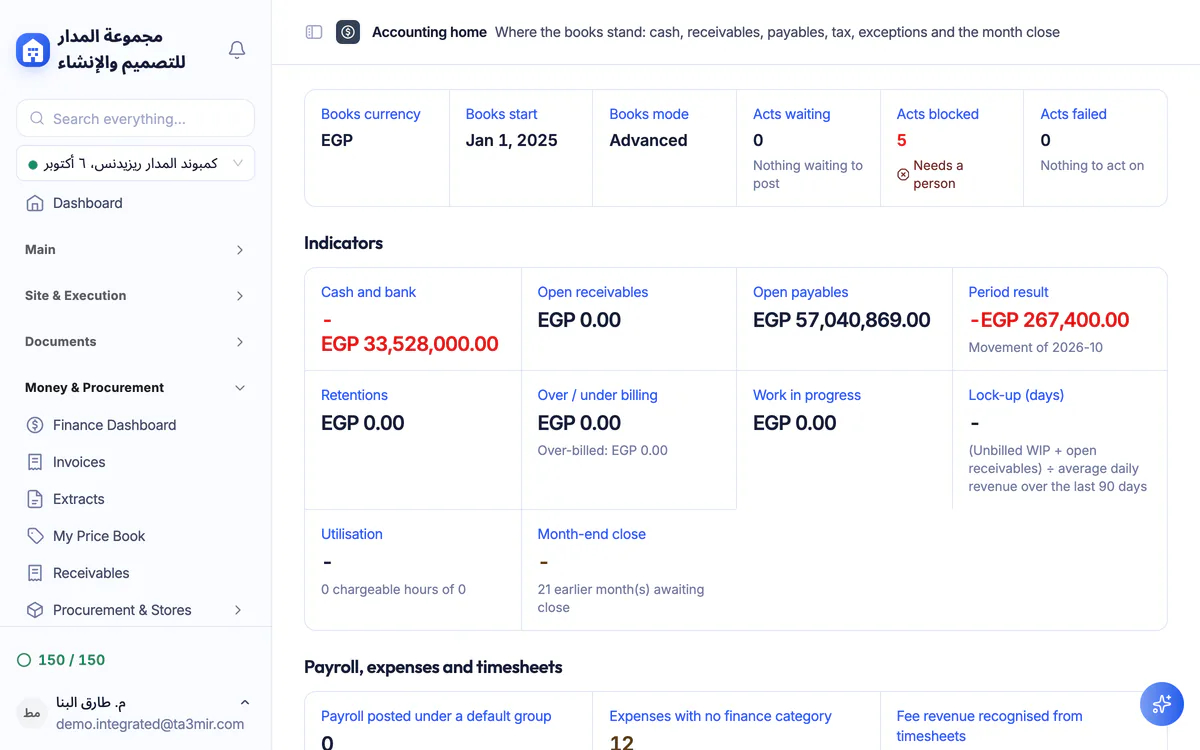The image size is (1200, 750).
Task: Click the 150 / 150 circle icon
Action: [x=24, y=660]
